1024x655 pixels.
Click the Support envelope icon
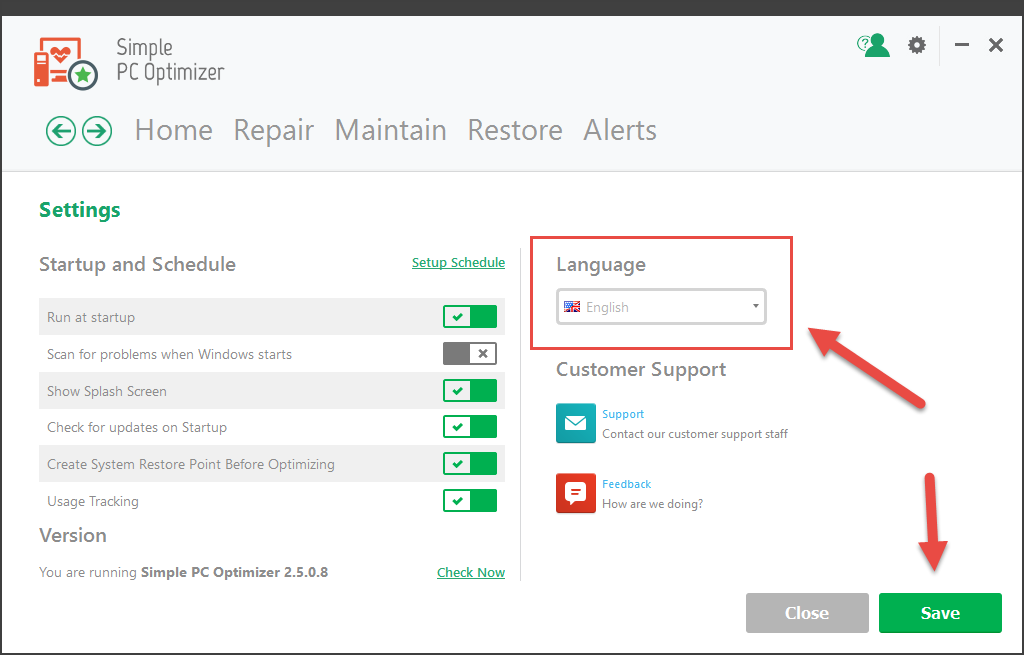click(x=575, y=423)
